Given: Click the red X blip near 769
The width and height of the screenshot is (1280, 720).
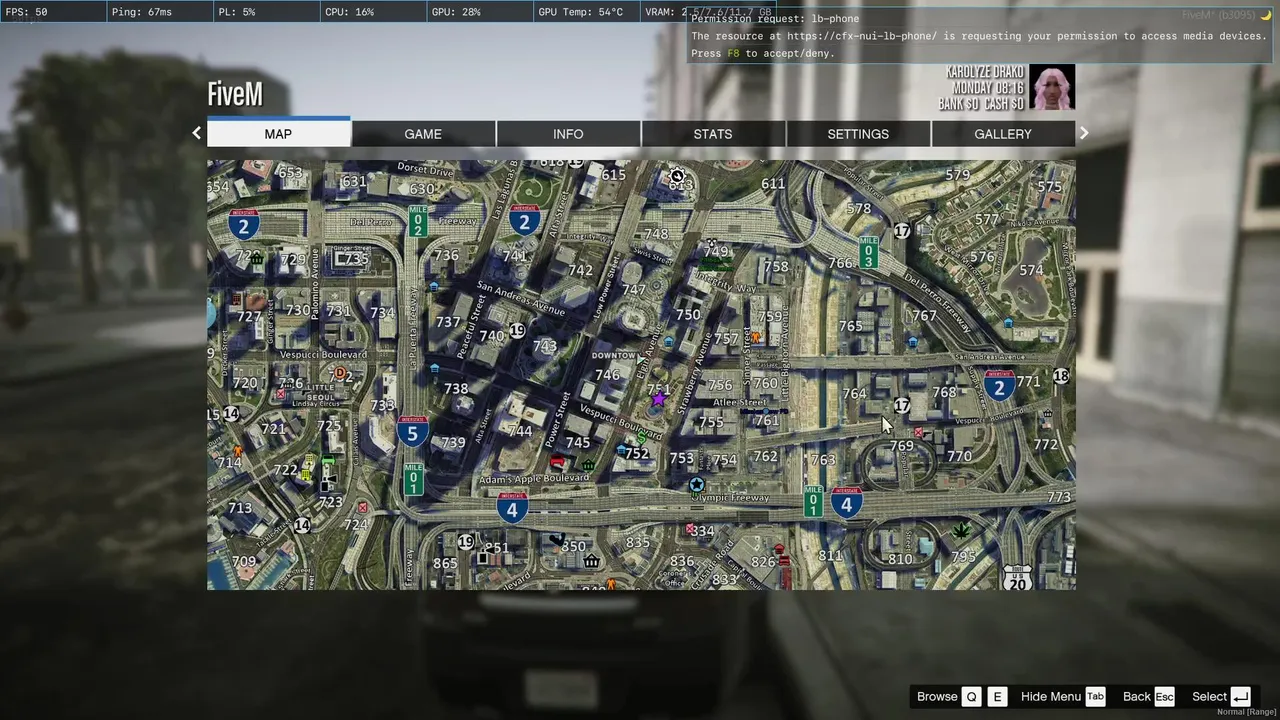Looking at the screenshot, I should [919, 433].
